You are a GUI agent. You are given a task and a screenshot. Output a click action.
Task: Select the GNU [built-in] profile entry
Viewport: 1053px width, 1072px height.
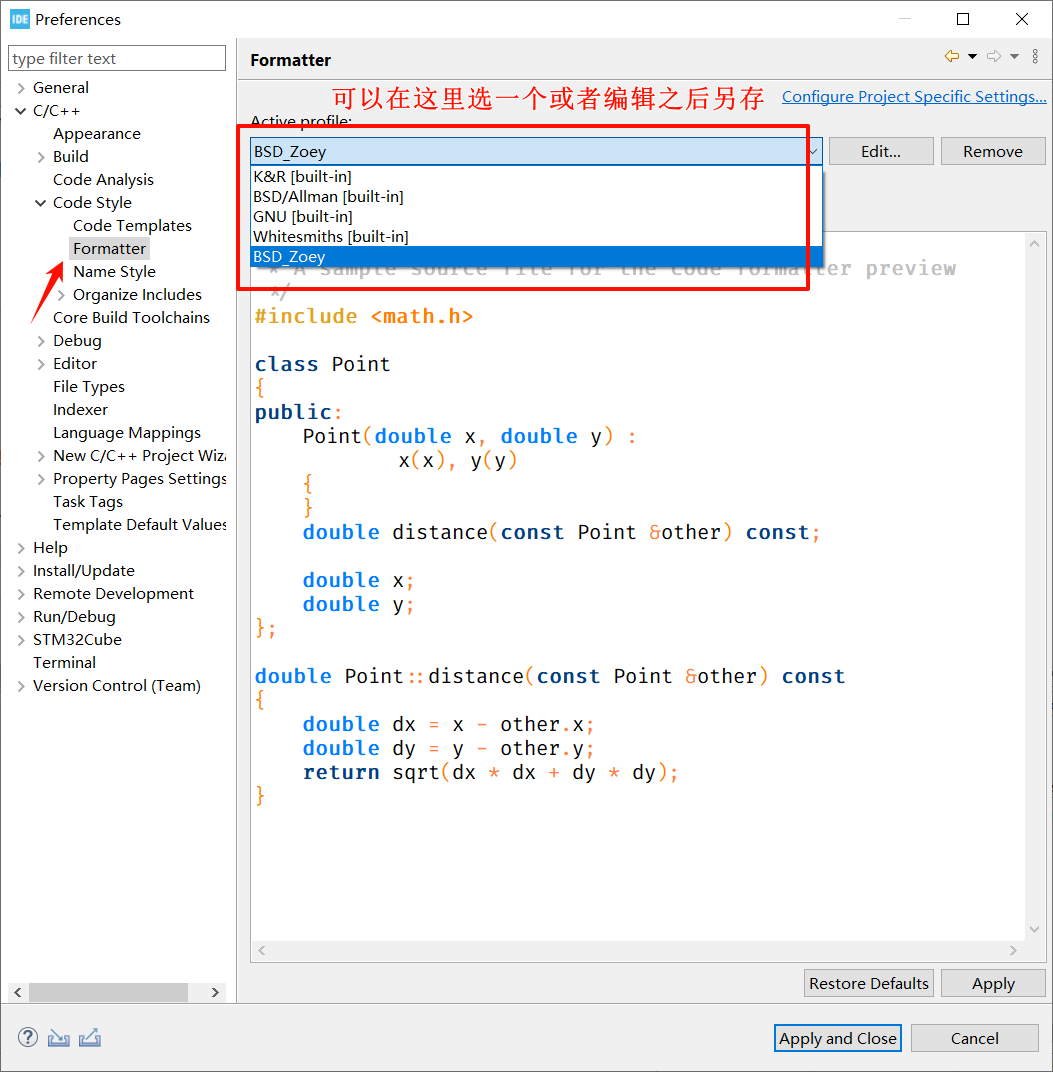(x=302, y=216)
